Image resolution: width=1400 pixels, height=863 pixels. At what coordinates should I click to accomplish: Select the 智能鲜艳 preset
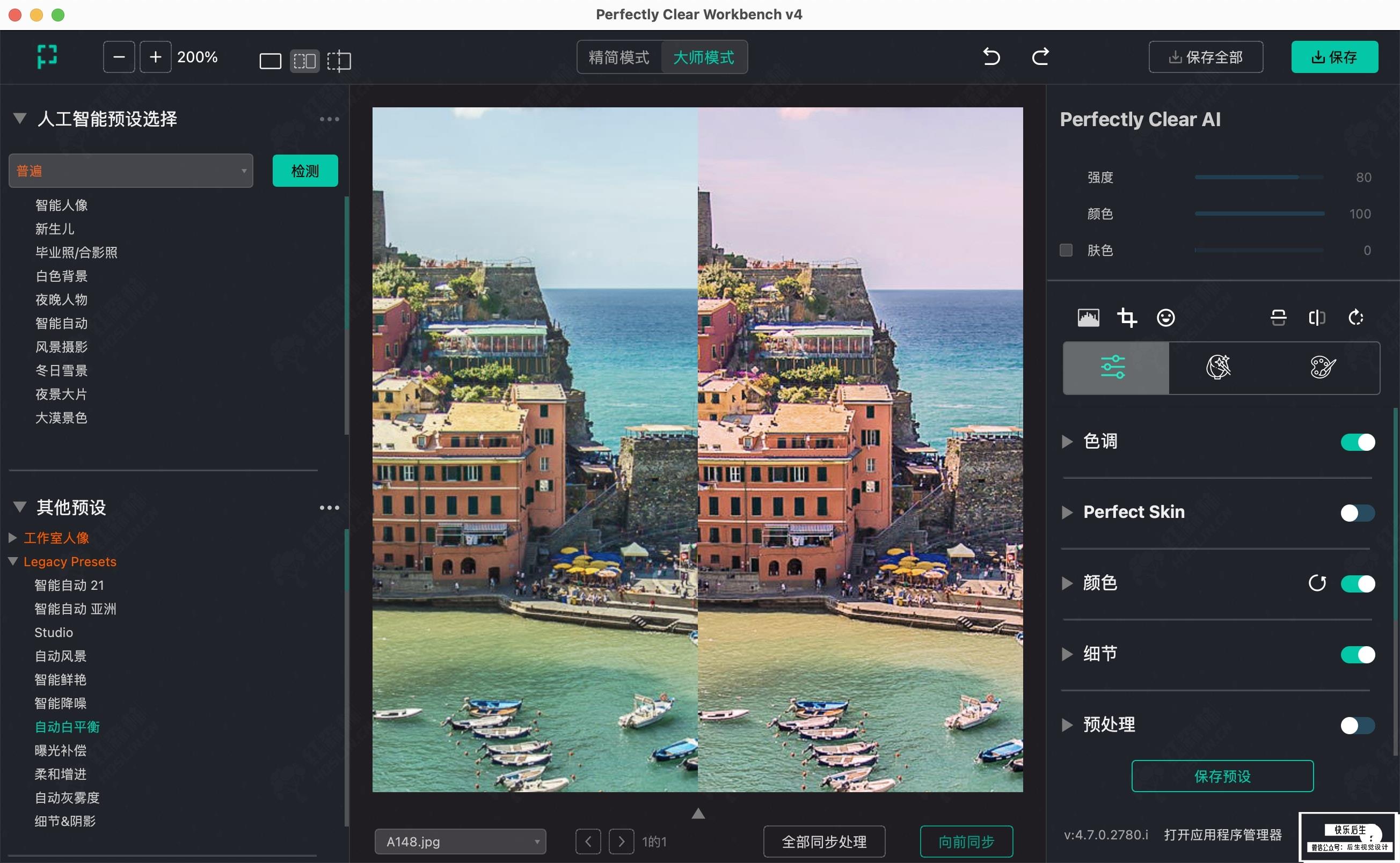coord(61,679)
